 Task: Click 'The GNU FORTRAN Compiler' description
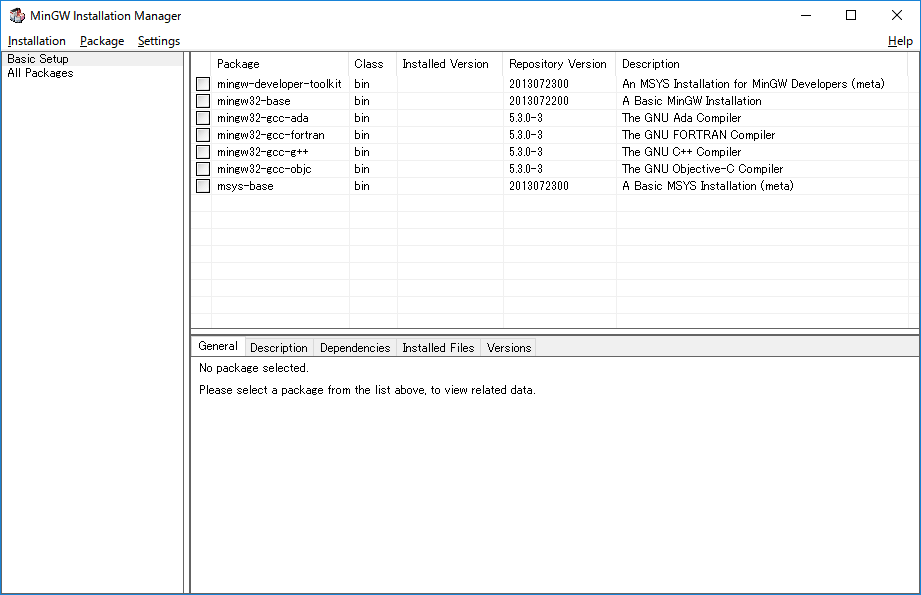tap(698, 135)
